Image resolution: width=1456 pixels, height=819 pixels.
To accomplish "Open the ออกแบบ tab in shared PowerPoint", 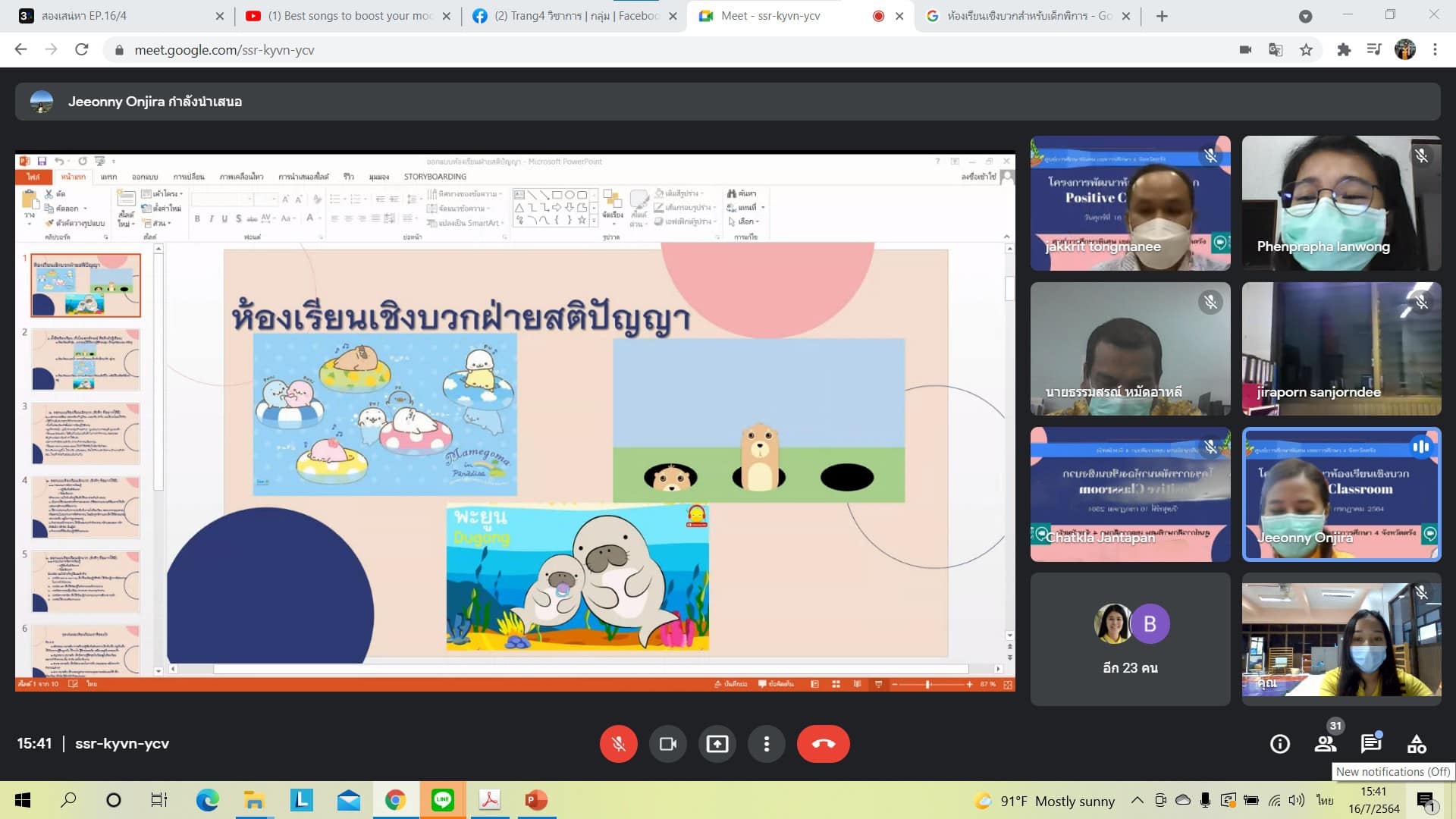I will click(145, 177).
